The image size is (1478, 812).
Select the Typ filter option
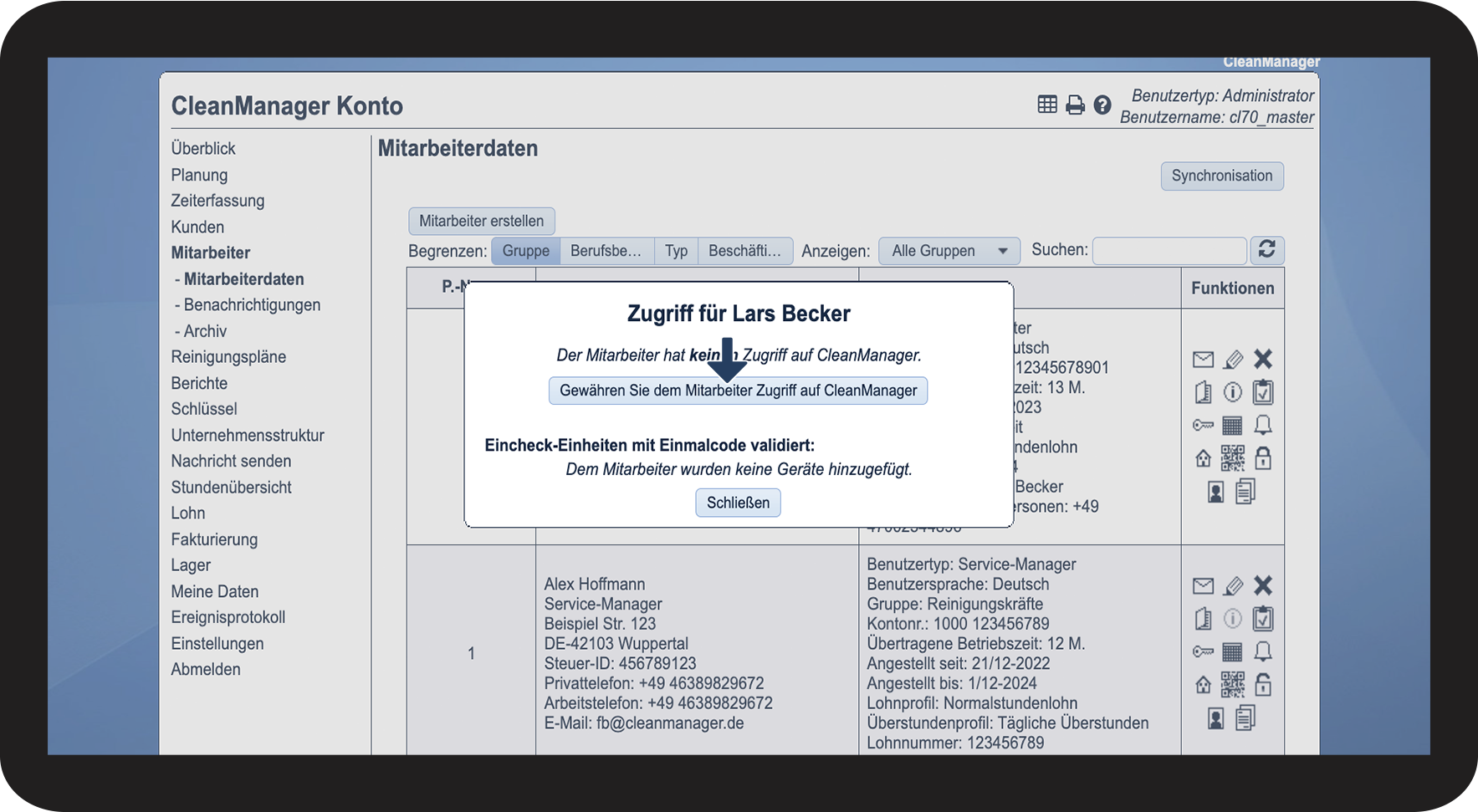click(676, 251)
